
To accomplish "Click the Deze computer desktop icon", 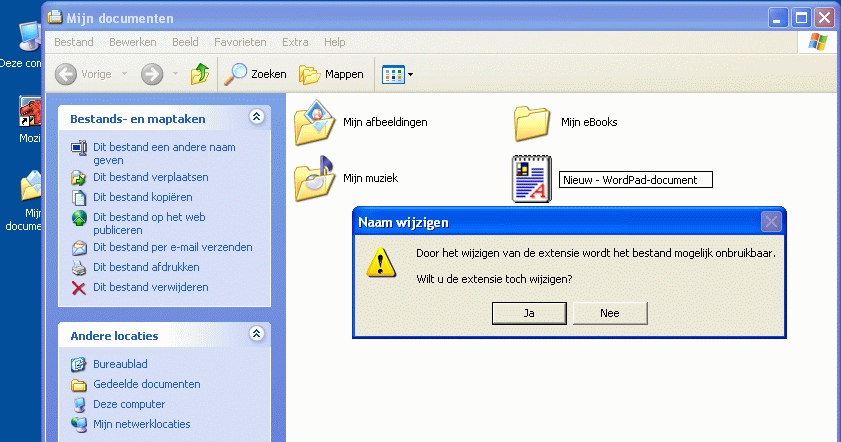I will 30,36.
